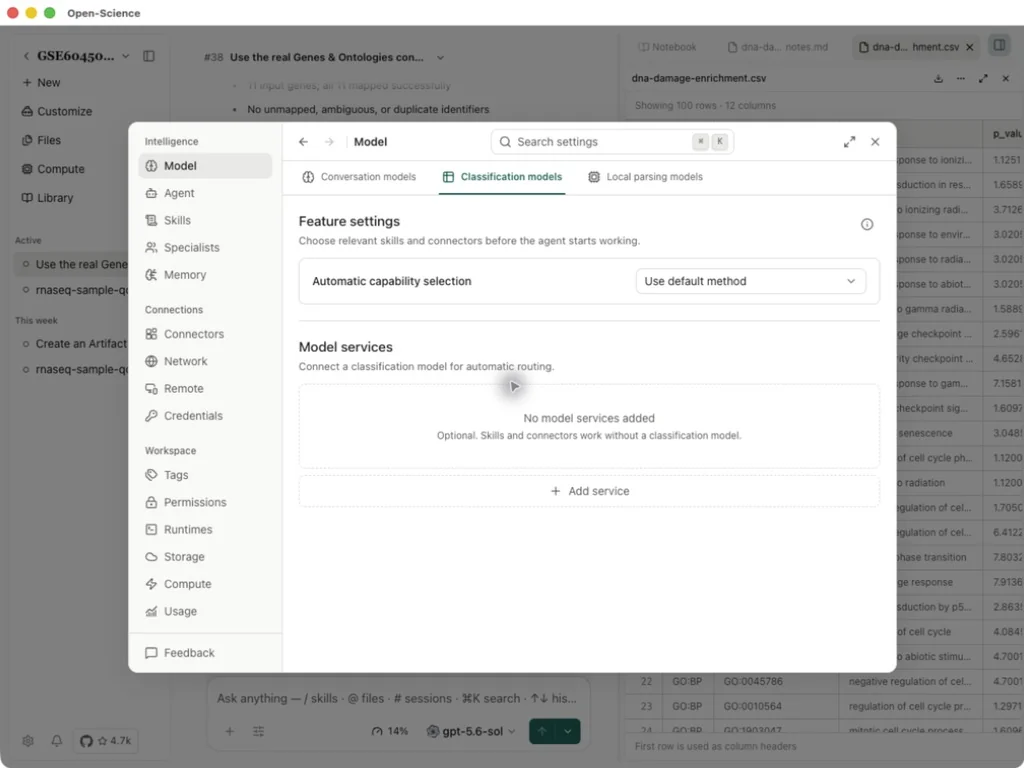Select the Classification models tab
The width and height of the screenshot is (1024, 768).
502,177
